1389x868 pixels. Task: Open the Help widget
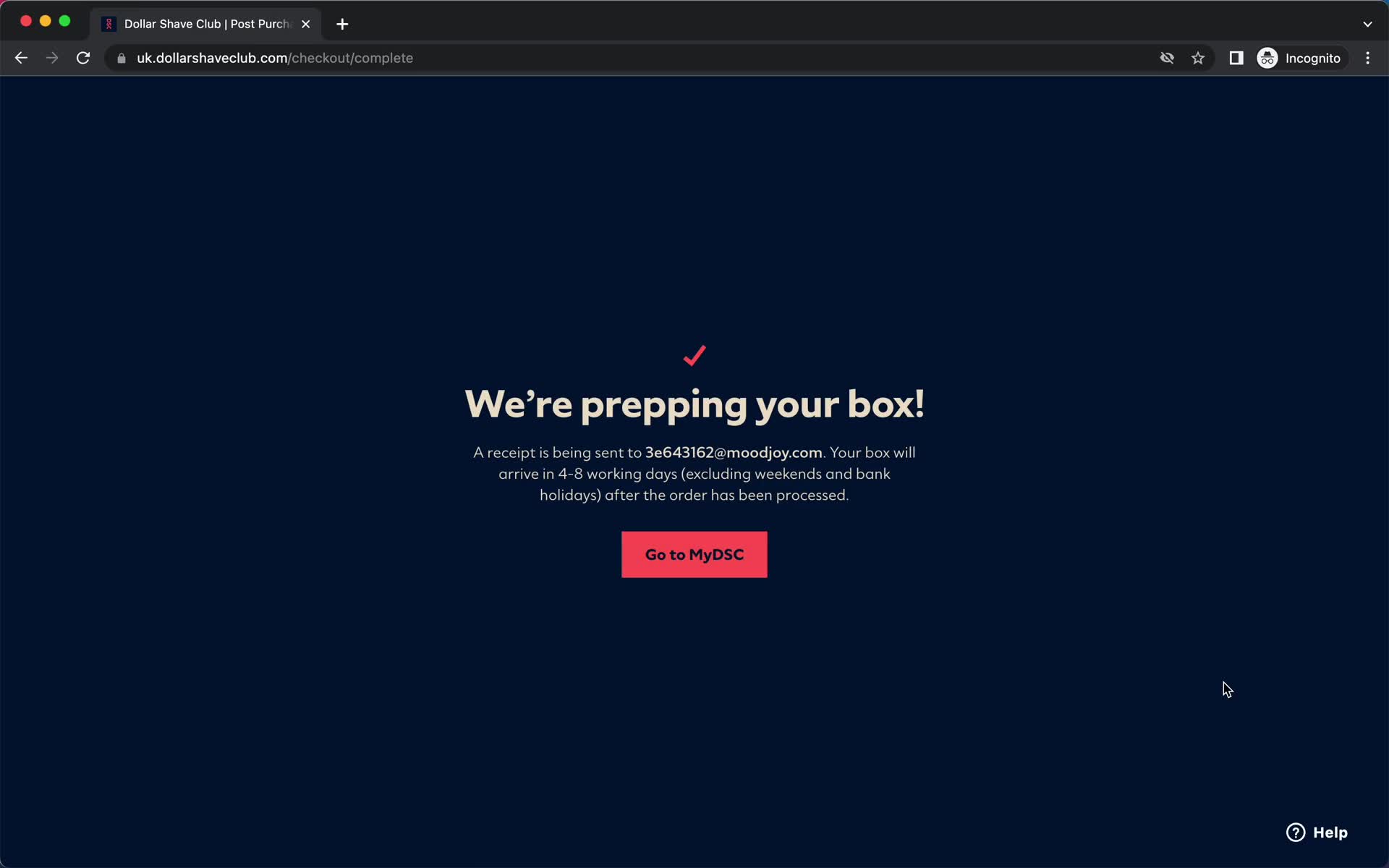click(1317, 833)
